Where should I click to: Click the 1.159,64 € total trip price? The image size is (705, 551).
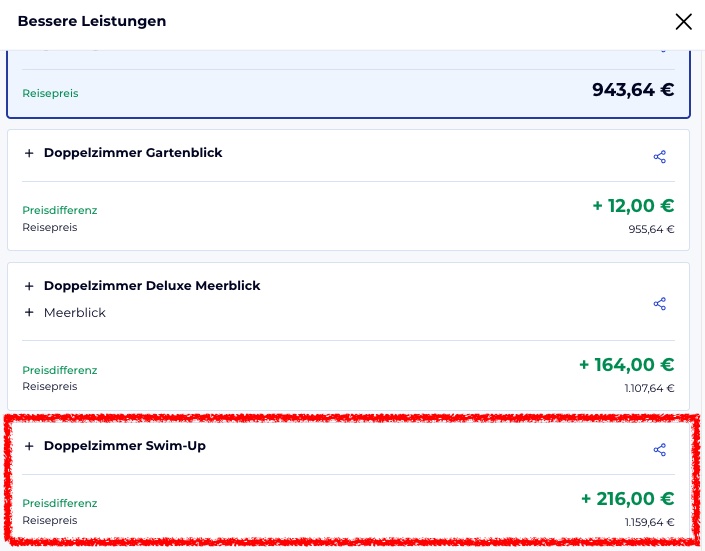point(649,522)
